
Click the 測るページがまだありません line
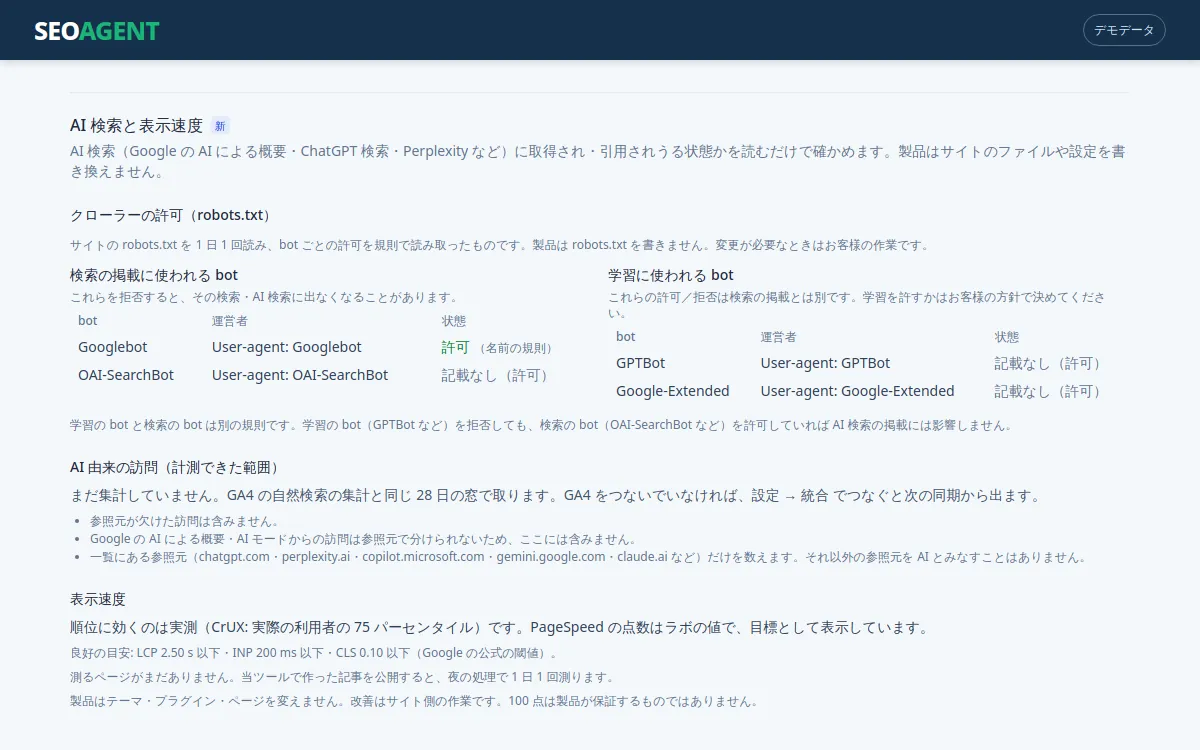tap(342, 677)
